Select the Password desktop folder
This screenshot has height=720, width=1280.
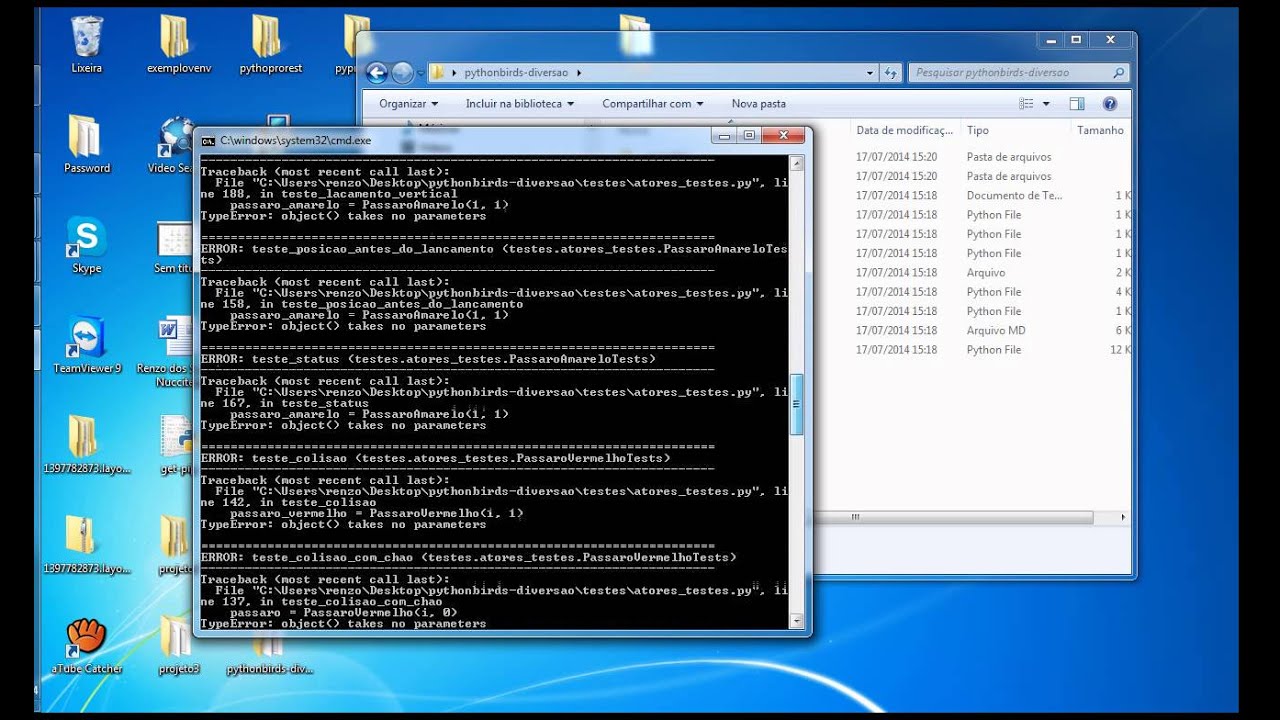87,145
